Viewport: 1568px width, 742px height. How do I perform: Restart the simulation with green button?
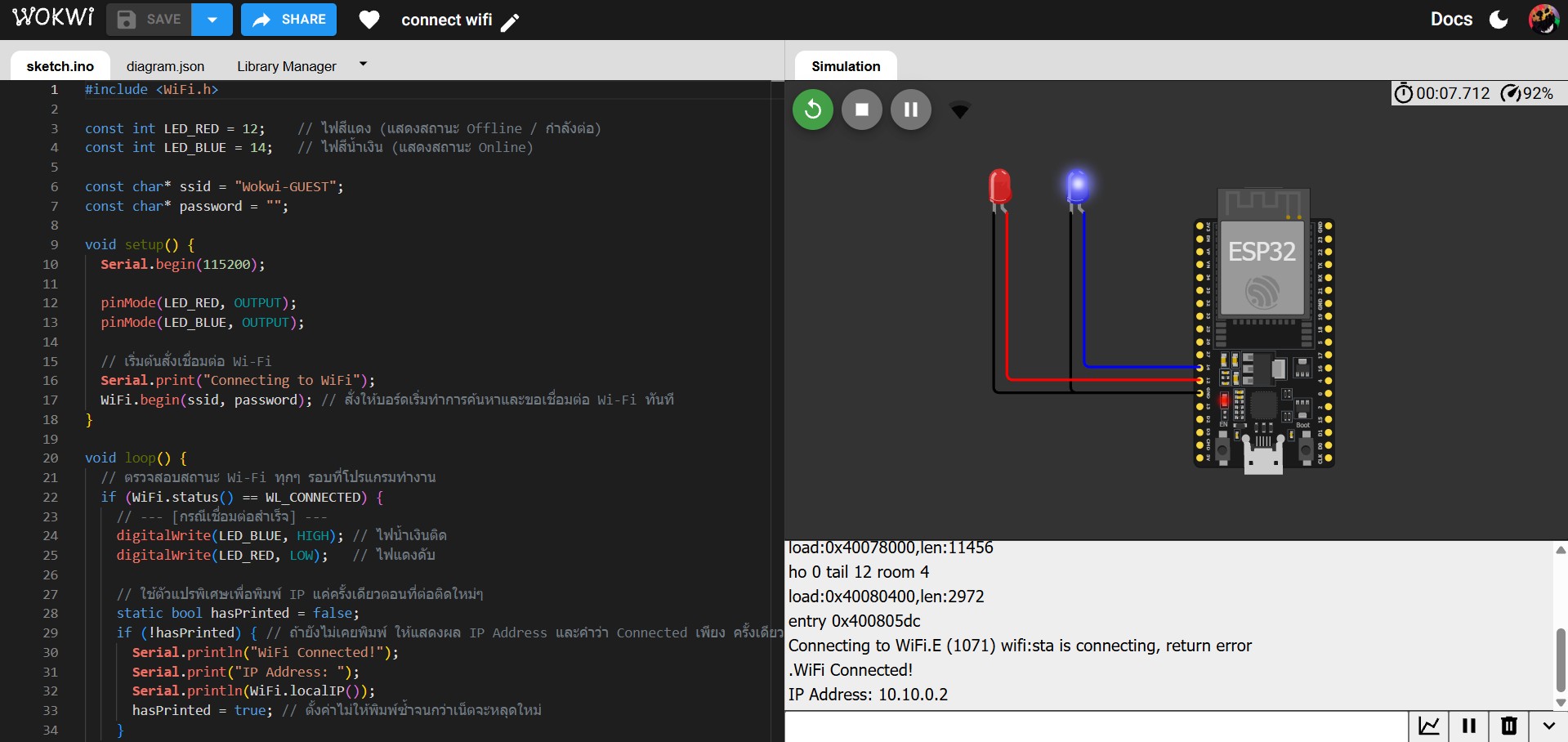coord(812,110)
